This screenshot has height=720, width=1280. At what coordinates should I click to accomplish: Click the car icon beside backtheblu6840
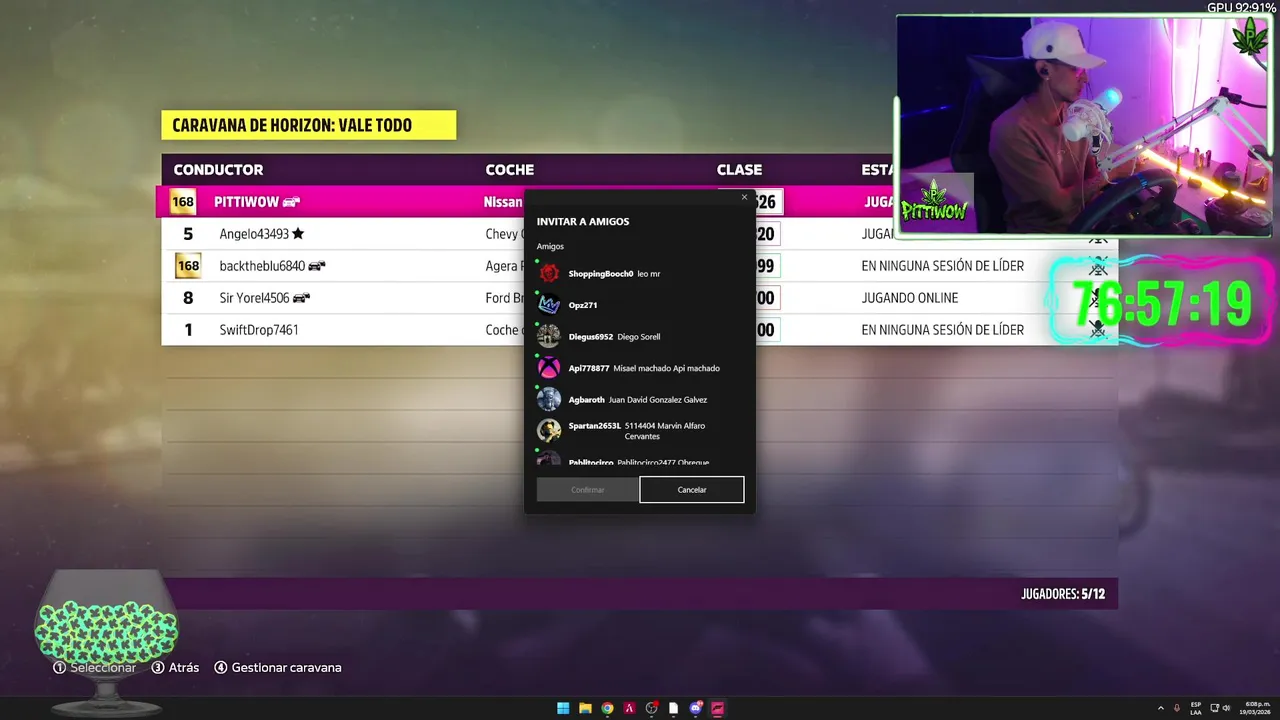tap(316, 266)
